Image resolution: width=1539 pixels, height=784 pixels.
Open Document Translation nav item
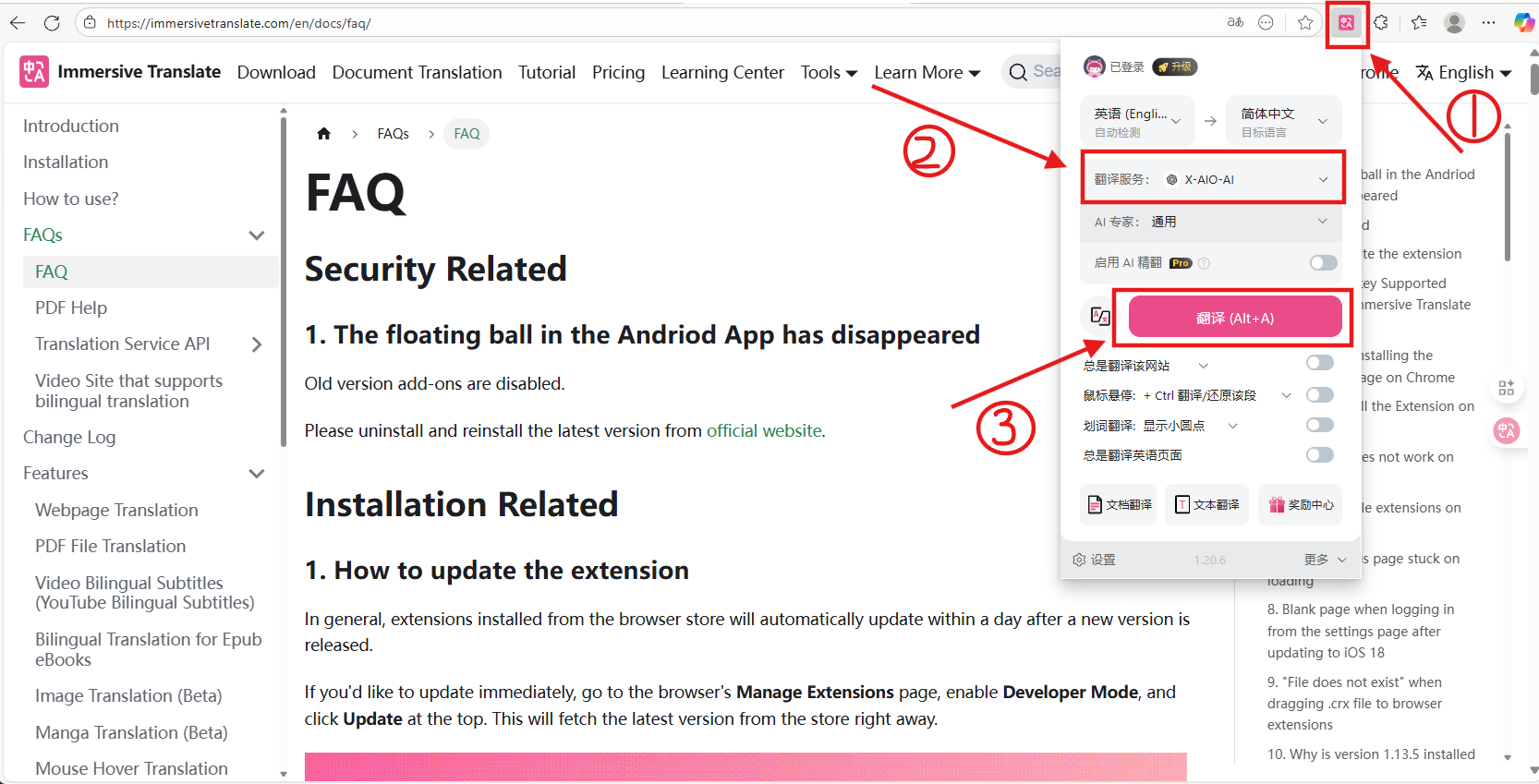point(417,72)
